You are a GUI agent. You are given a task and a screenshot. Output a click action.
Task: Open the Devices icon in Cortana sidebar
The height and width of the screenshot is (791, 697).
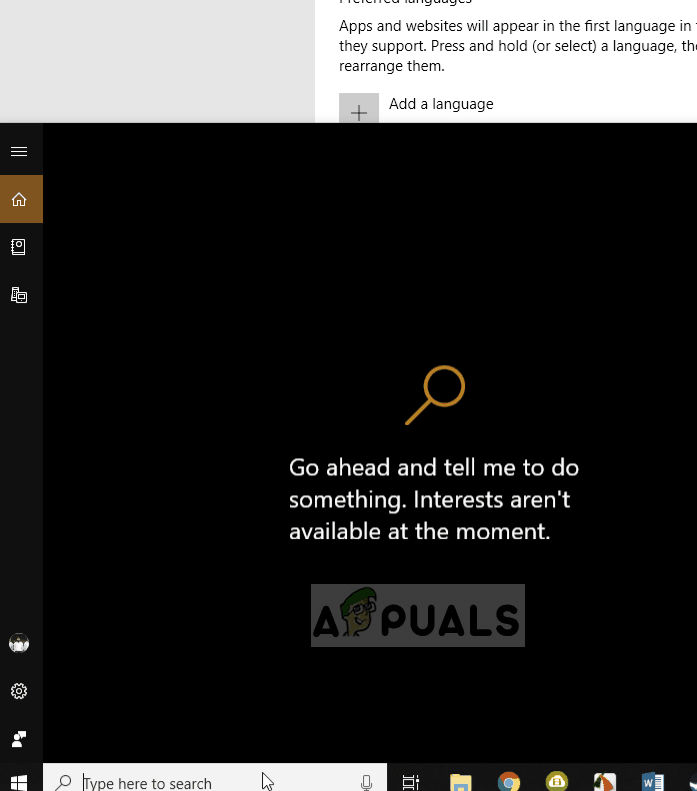pyautogui.click(x=19, y=295)
